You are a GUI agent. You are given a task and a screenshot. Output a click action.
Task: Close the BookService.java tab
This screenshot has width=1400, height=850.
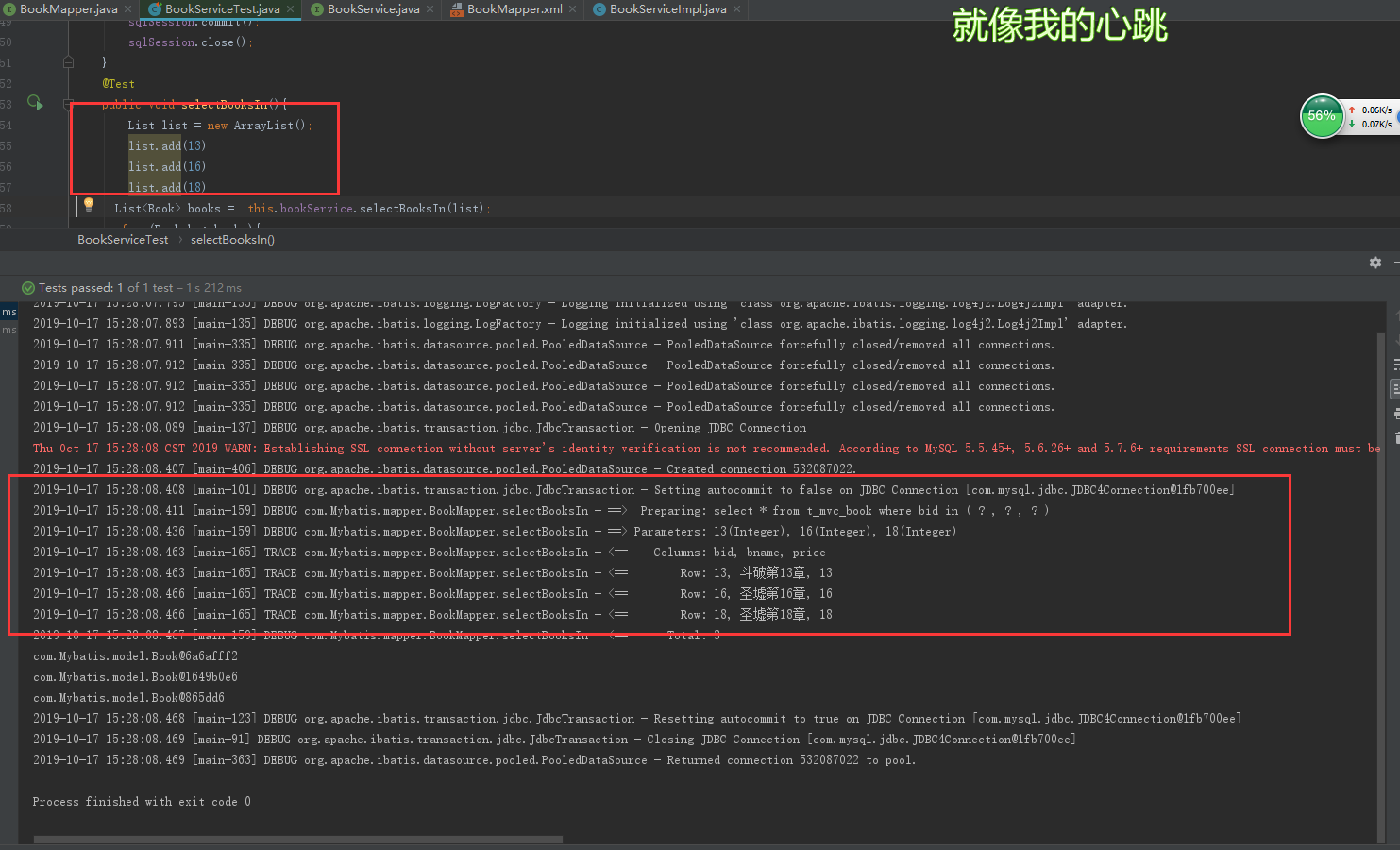[x=430, y=9]
